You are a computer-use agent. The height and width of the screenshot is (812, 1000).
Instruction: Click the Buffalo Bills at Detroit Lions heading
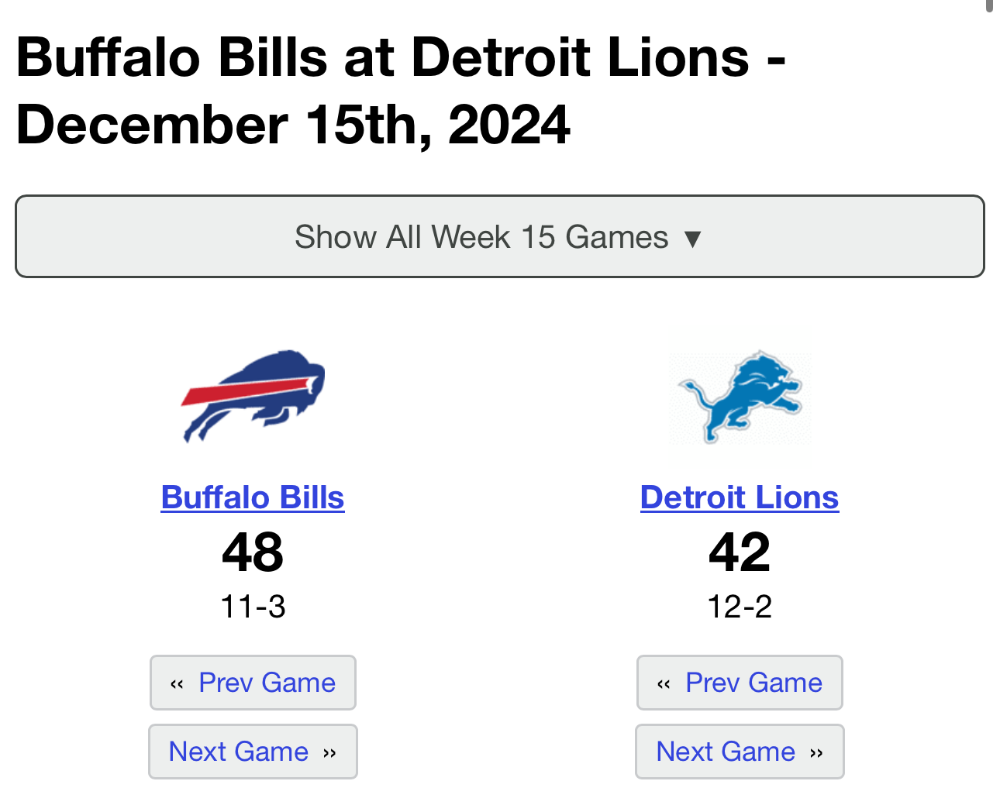[401, 90]
